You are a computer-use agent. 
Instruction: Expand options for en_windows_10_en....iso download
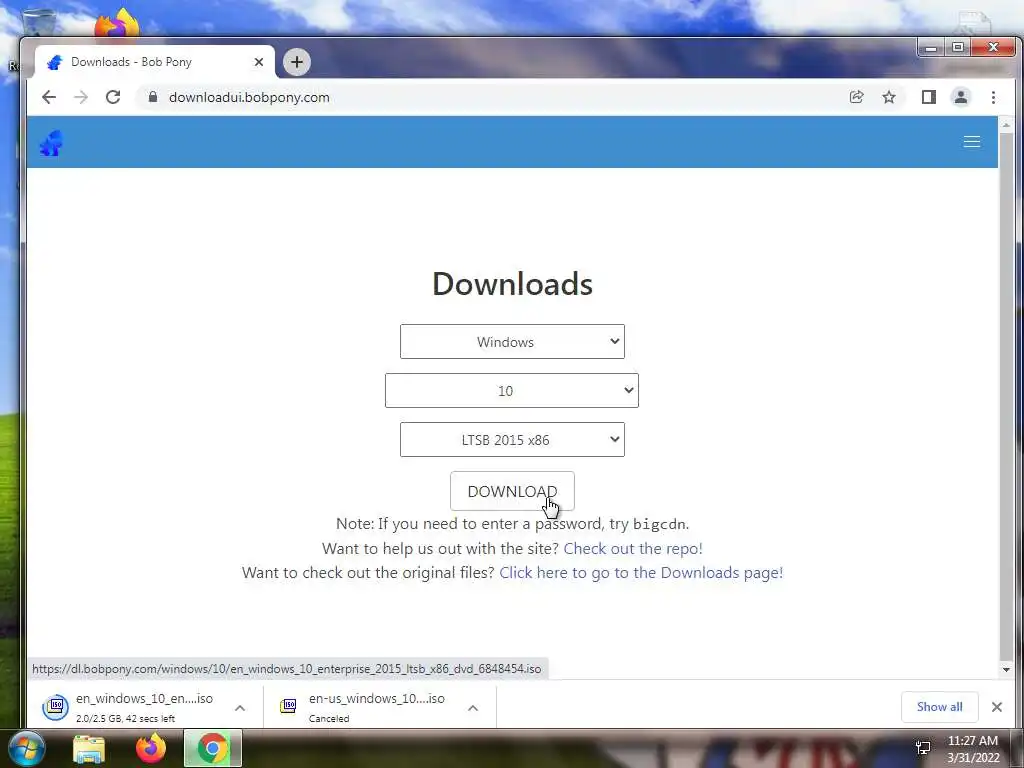[240, 708]
